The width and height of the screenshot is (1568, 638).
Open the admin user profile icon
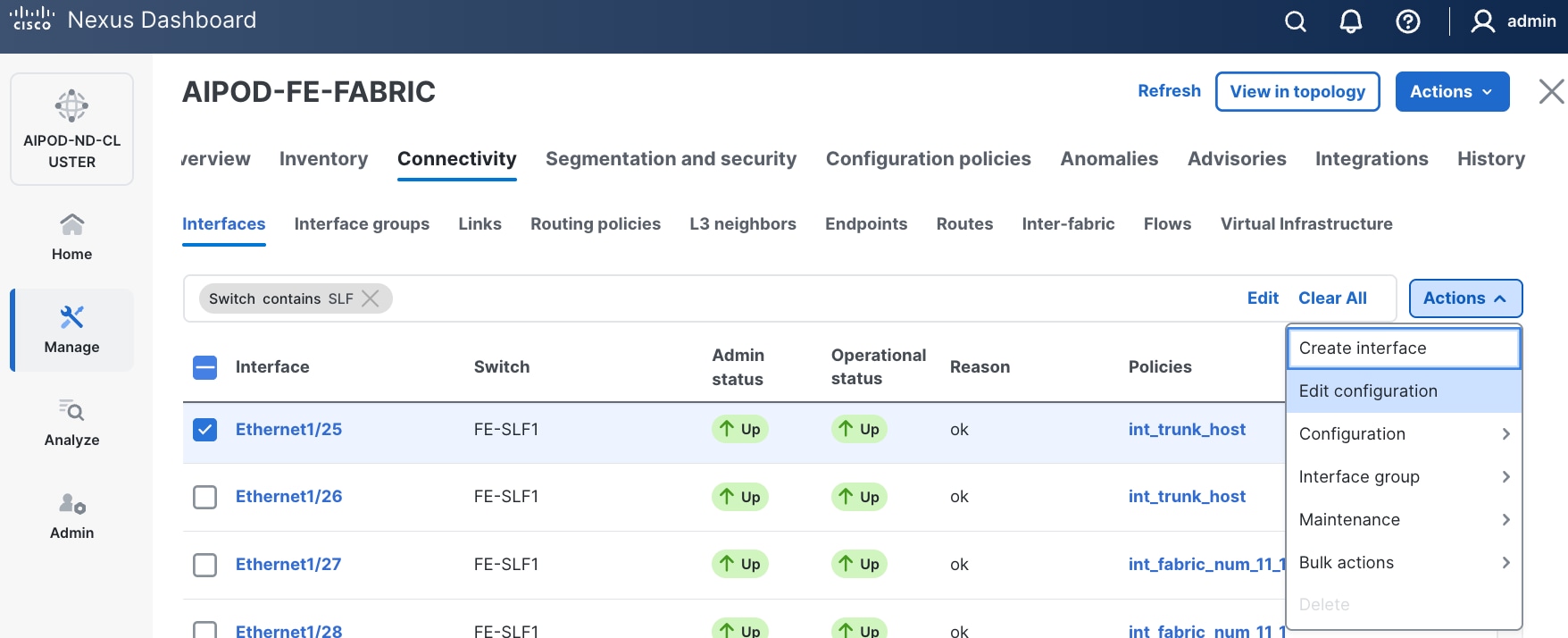[x=1482, y=21]
